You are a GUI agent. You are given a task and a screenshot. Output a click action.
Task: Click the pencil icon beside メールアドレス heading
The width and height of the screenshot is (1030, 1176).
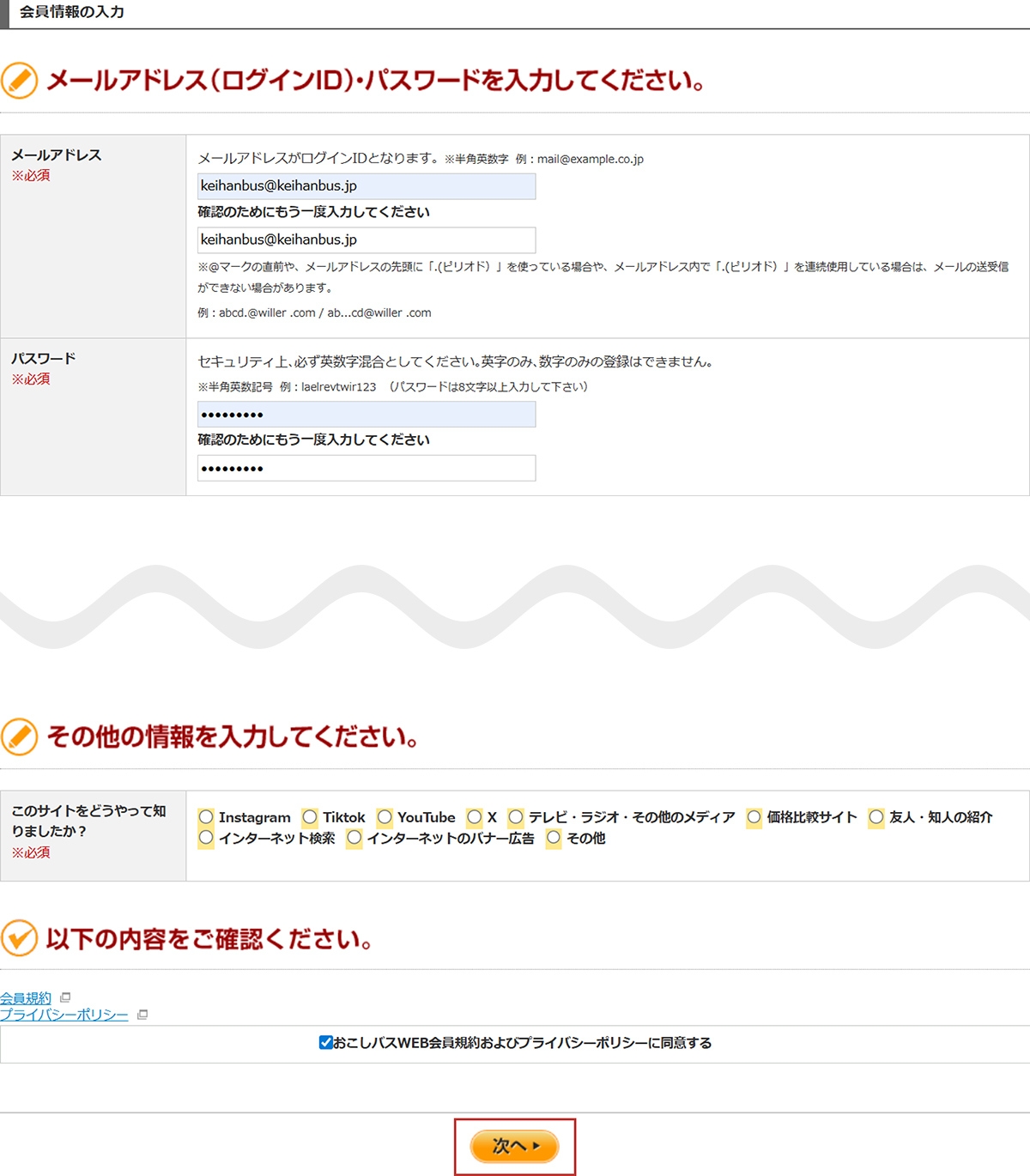tap(20, 81)
